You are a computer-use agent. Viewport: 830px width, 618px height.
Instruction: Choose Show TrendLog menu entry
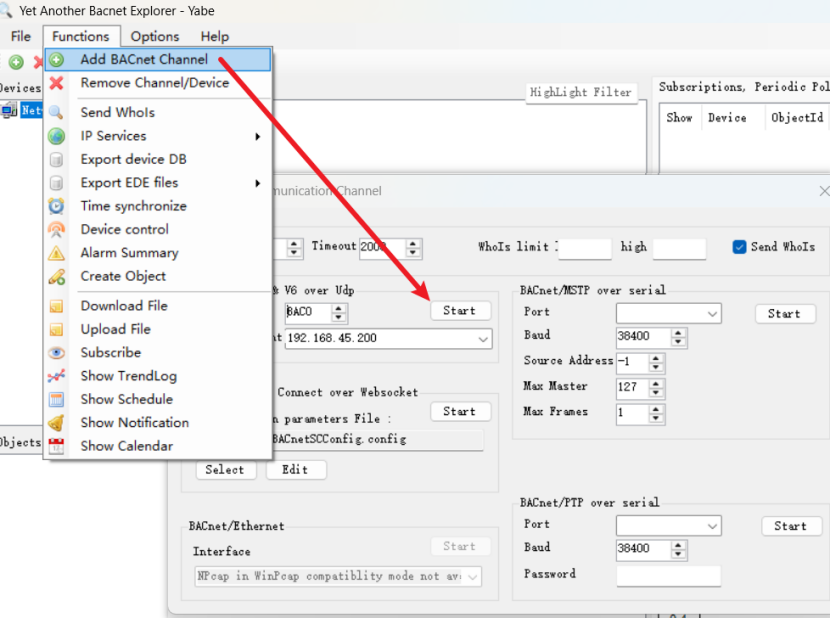click(158, 376)
